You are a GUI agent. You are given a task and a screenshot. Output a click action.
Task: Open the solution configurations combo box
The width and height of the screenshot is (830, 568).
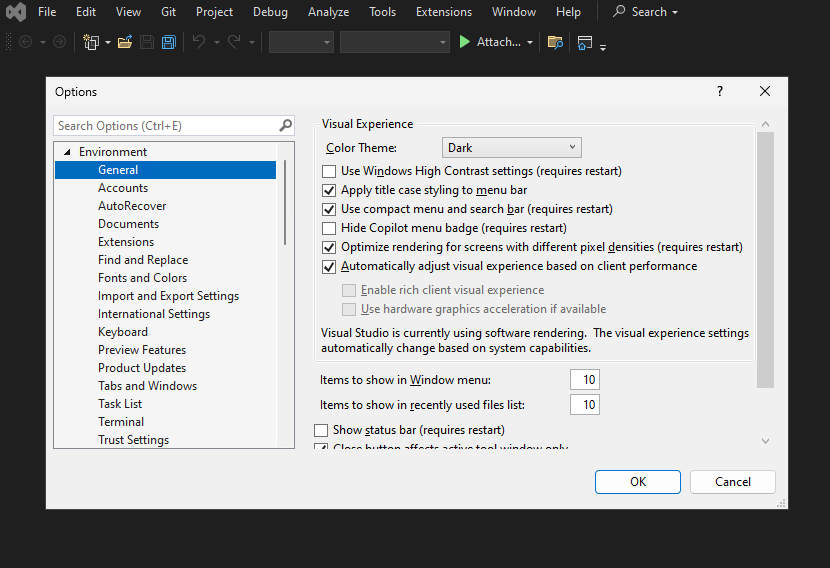click(x=301, y=42)
